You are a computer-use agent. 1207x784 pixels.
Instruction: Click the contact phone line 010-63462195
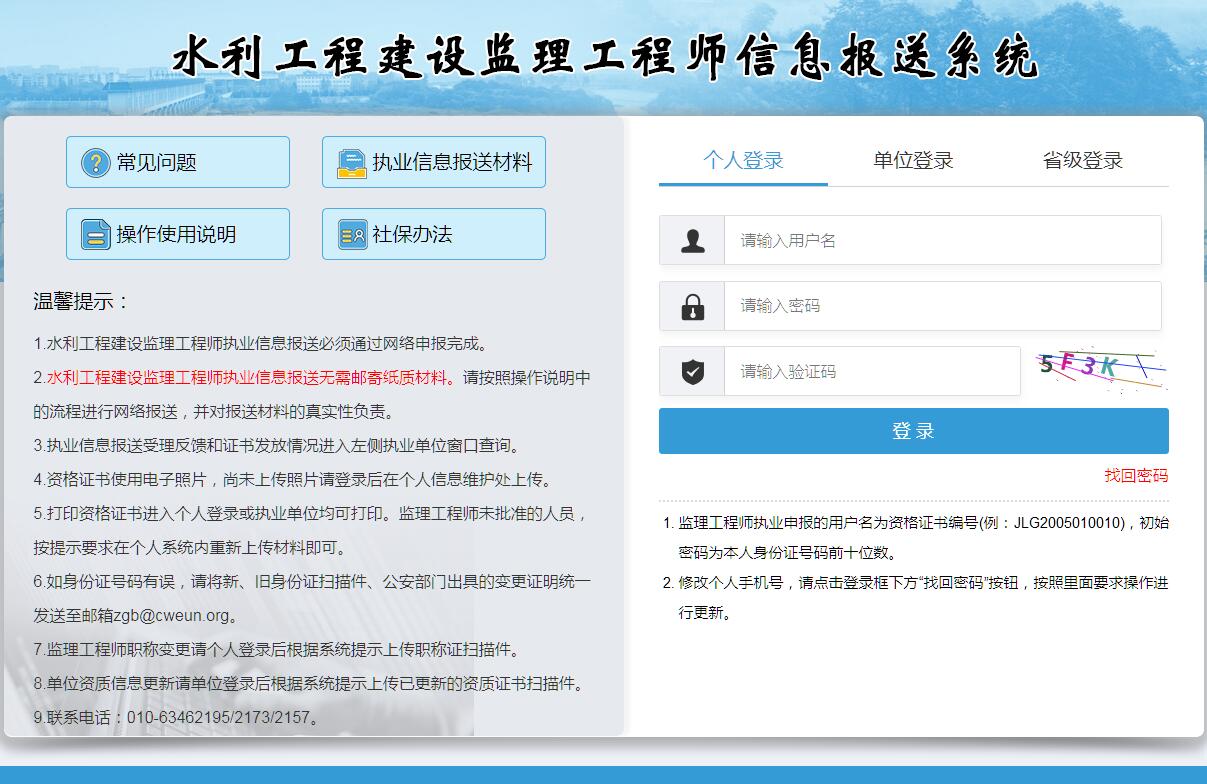point(179,718)
